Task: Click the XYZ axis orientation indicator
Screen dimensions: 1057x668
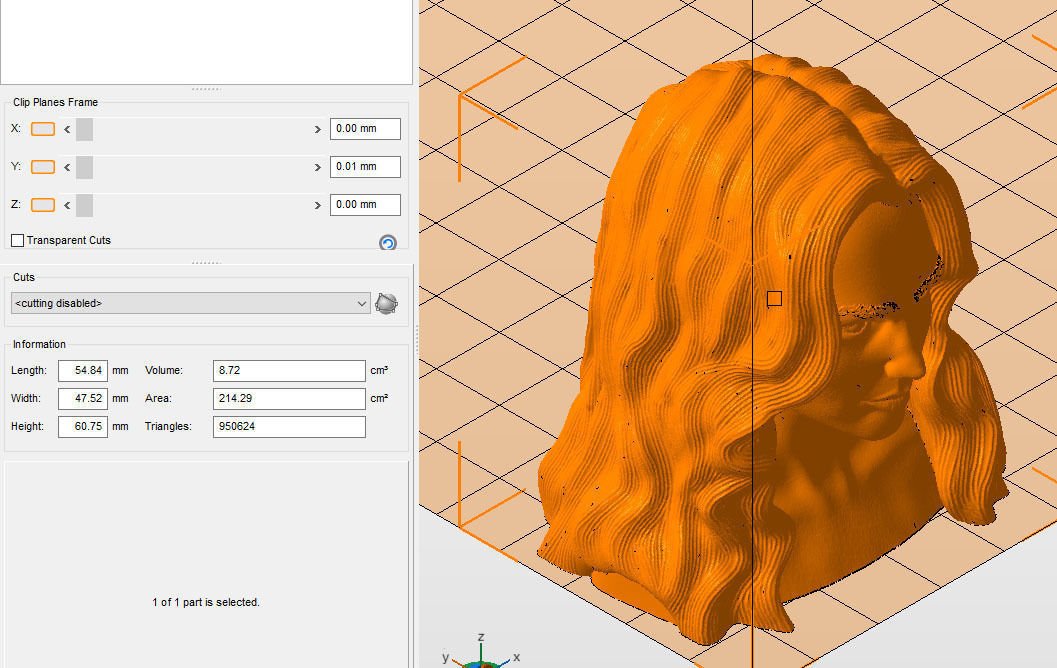Action: 481,653
